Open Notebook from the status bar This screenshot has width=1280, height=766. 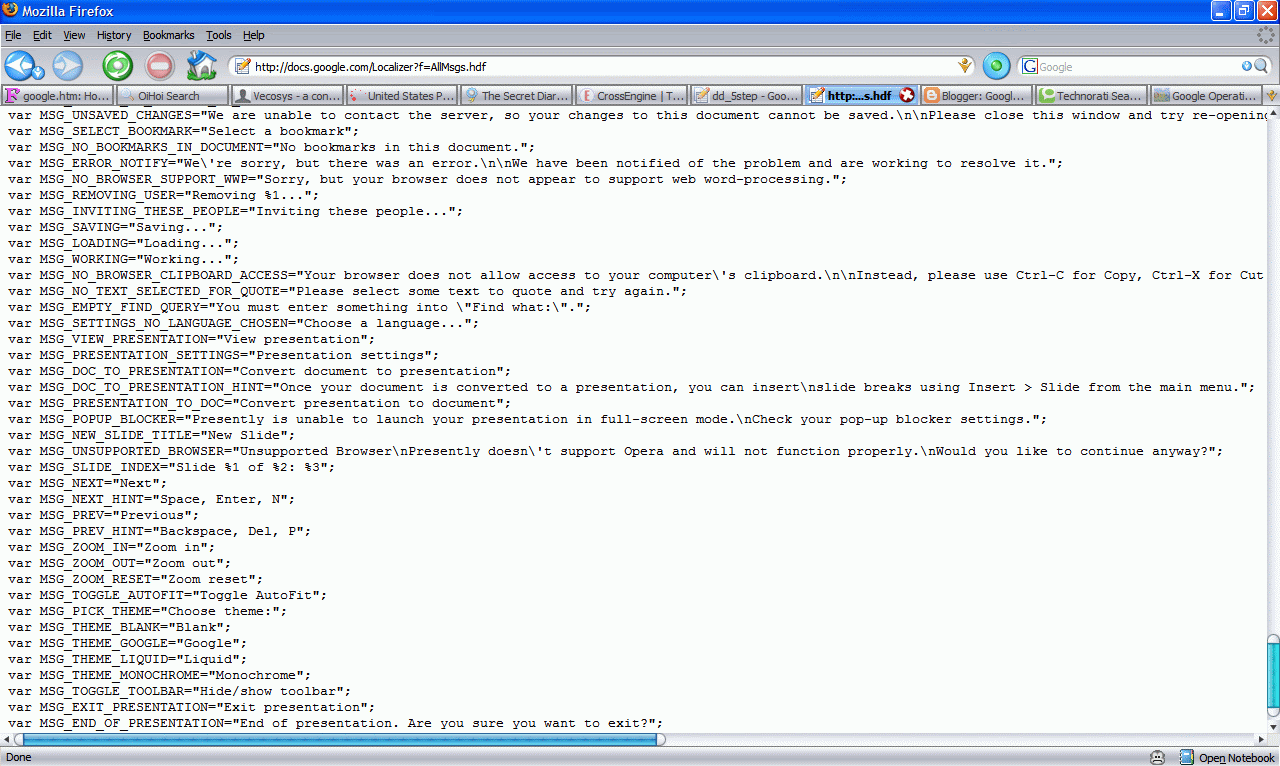(x=1228, y=758)
